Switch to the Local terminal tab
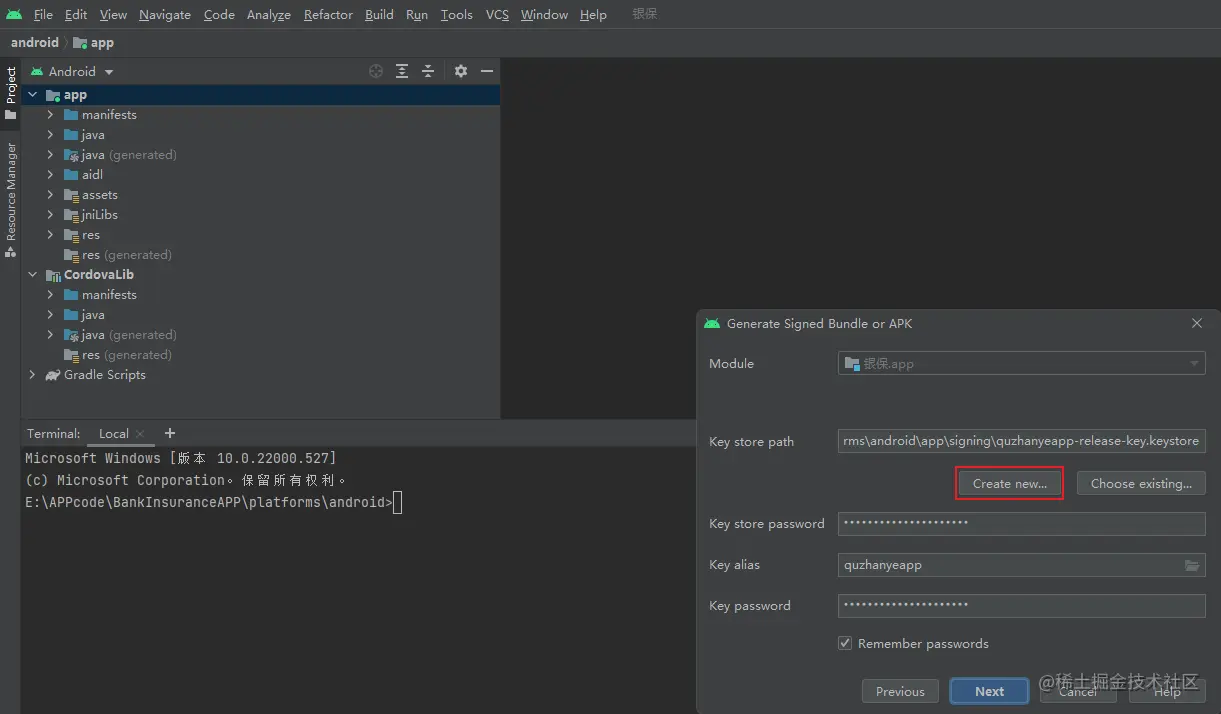The height and width of the screenshot is (714, 1221). (x=113, y=434)
